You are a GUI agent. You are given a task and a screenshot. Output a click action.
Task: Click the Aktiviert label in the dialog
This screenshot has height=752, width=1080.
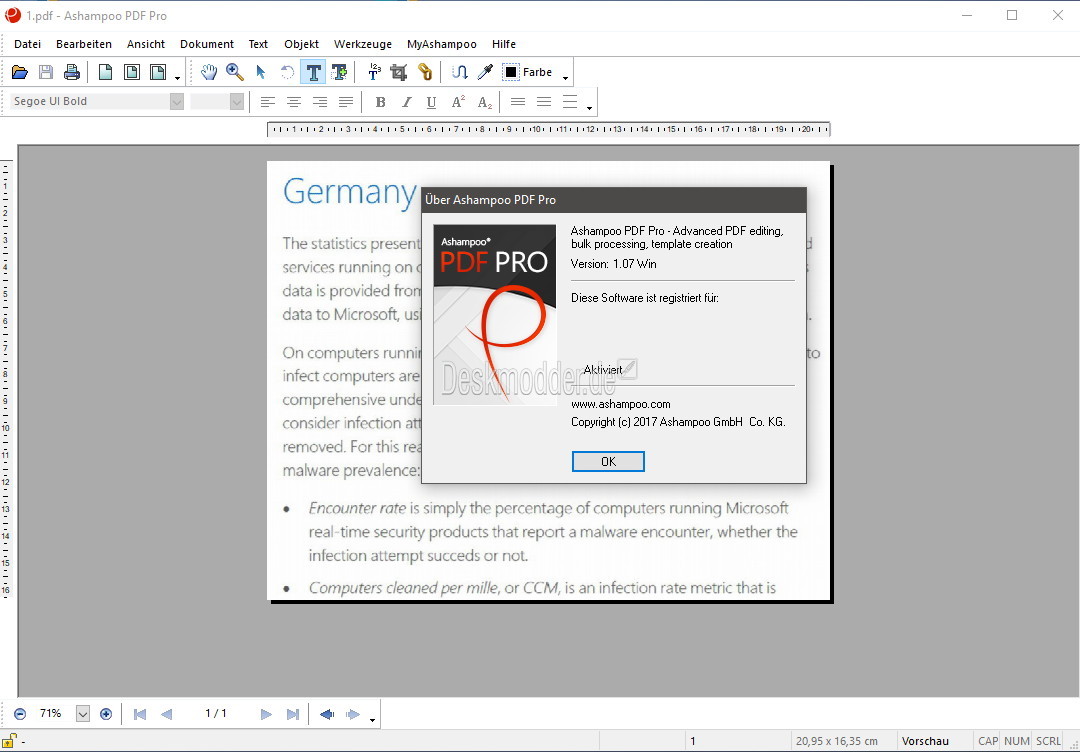click(x=603, y=370)
